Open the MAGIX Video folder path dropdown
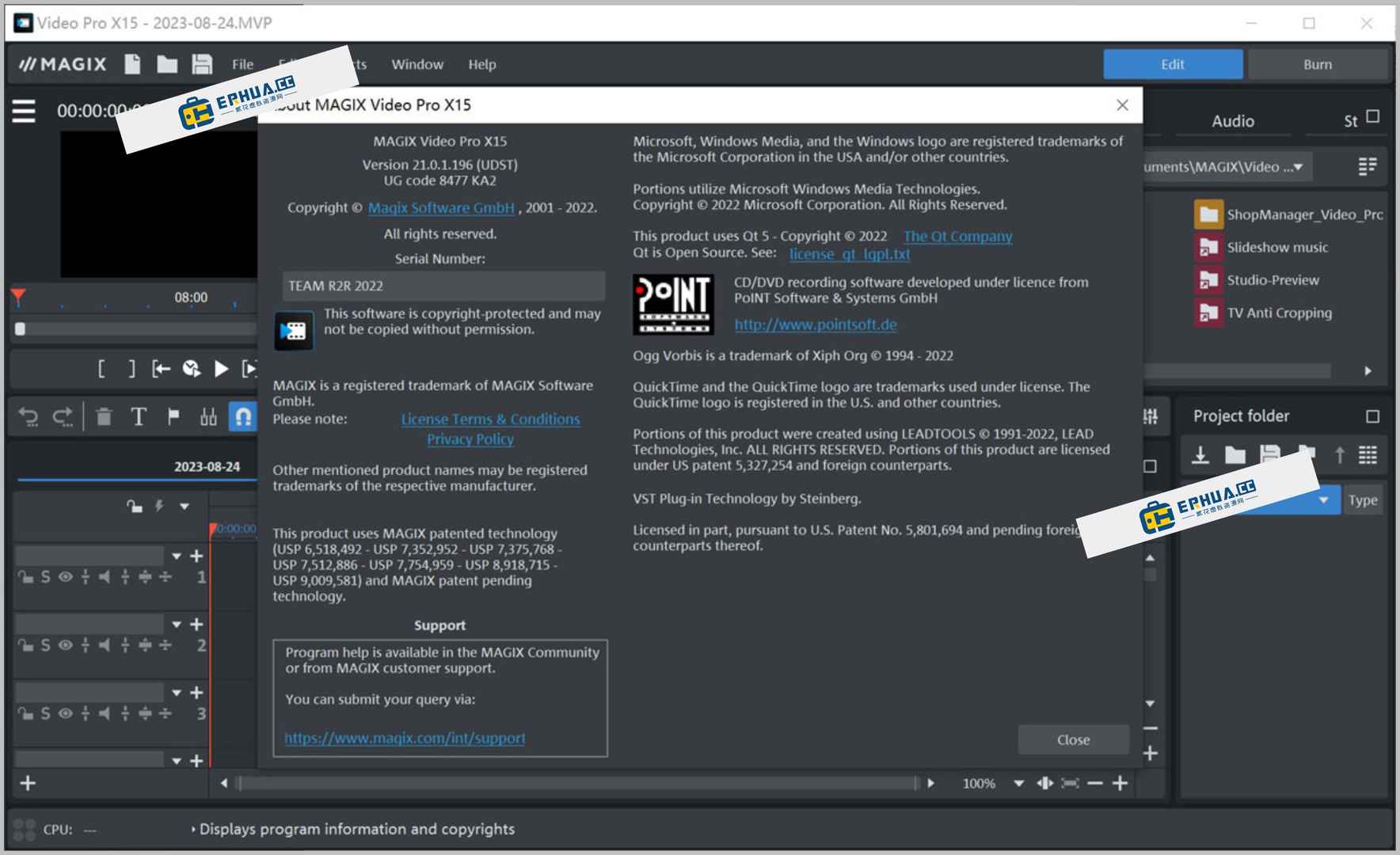This screenshot has height=855, width=1400. coord(1297,166)
